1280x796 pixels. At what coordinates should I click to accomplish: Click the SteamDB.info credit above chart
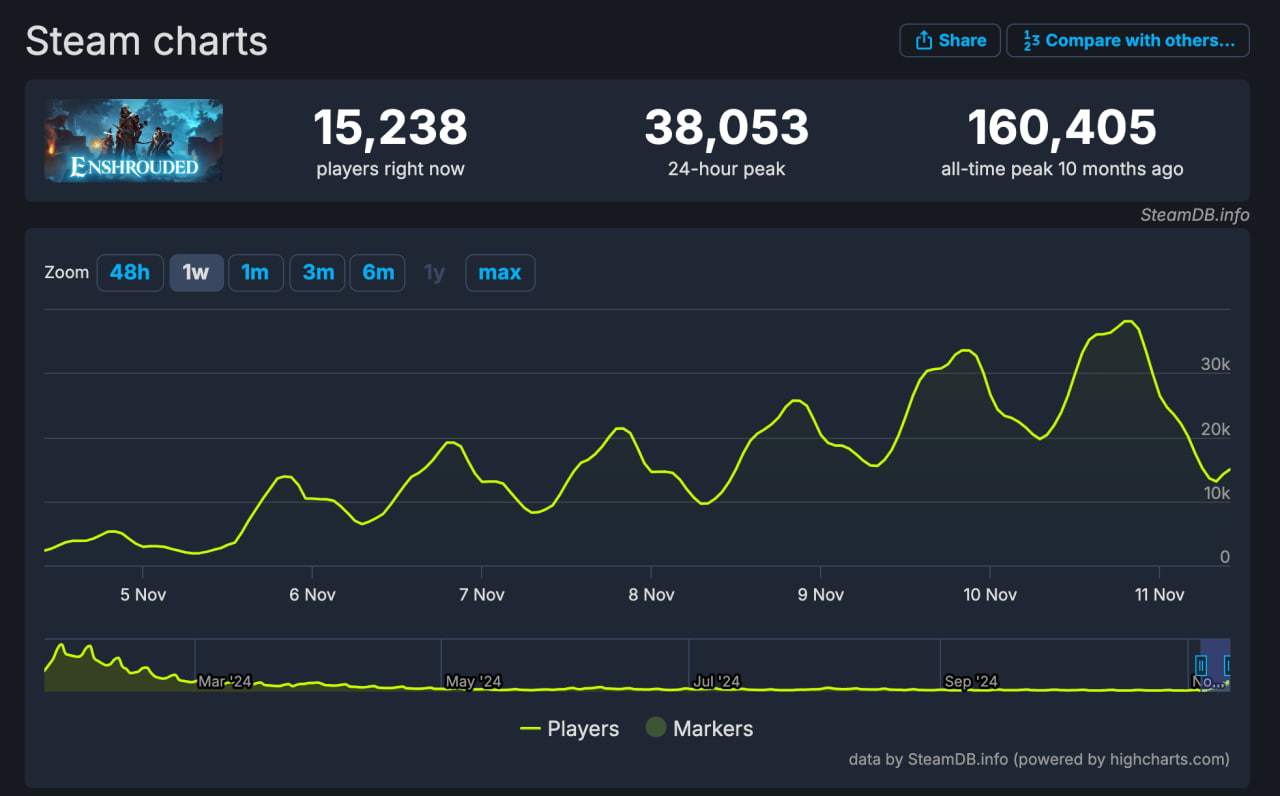[x=1194, y=215]
